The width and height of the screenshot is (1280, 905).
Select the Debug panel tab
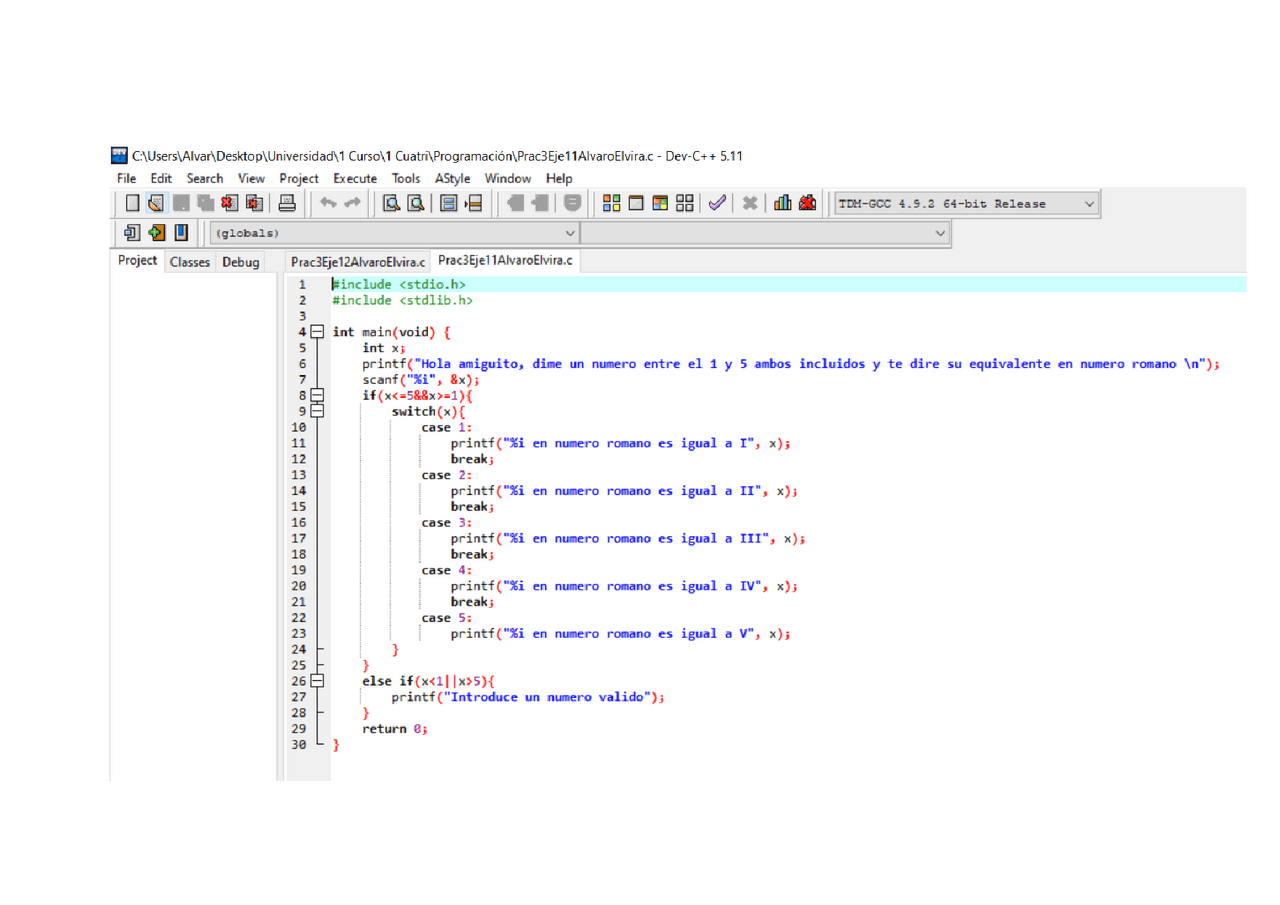[x=240, y=261]
